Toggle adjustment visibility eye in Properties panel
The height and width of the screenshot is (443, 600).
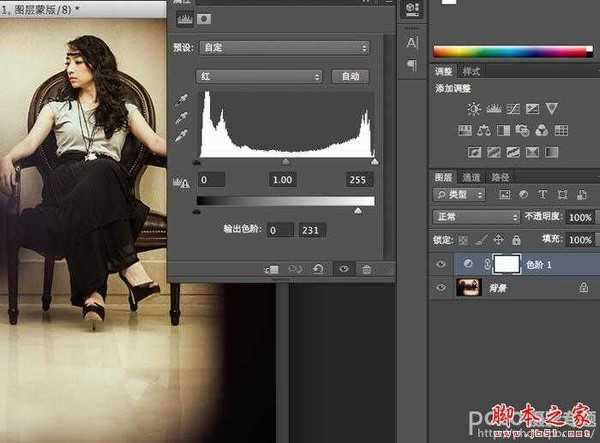tap(343, 269)
